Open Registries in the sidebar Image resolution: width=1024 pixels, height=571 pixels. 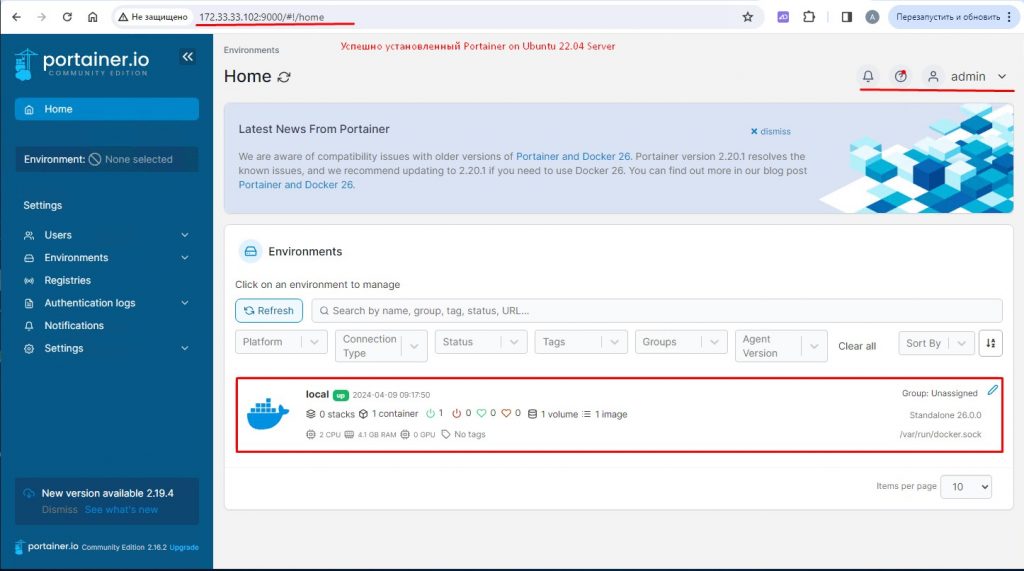(67, 280)
